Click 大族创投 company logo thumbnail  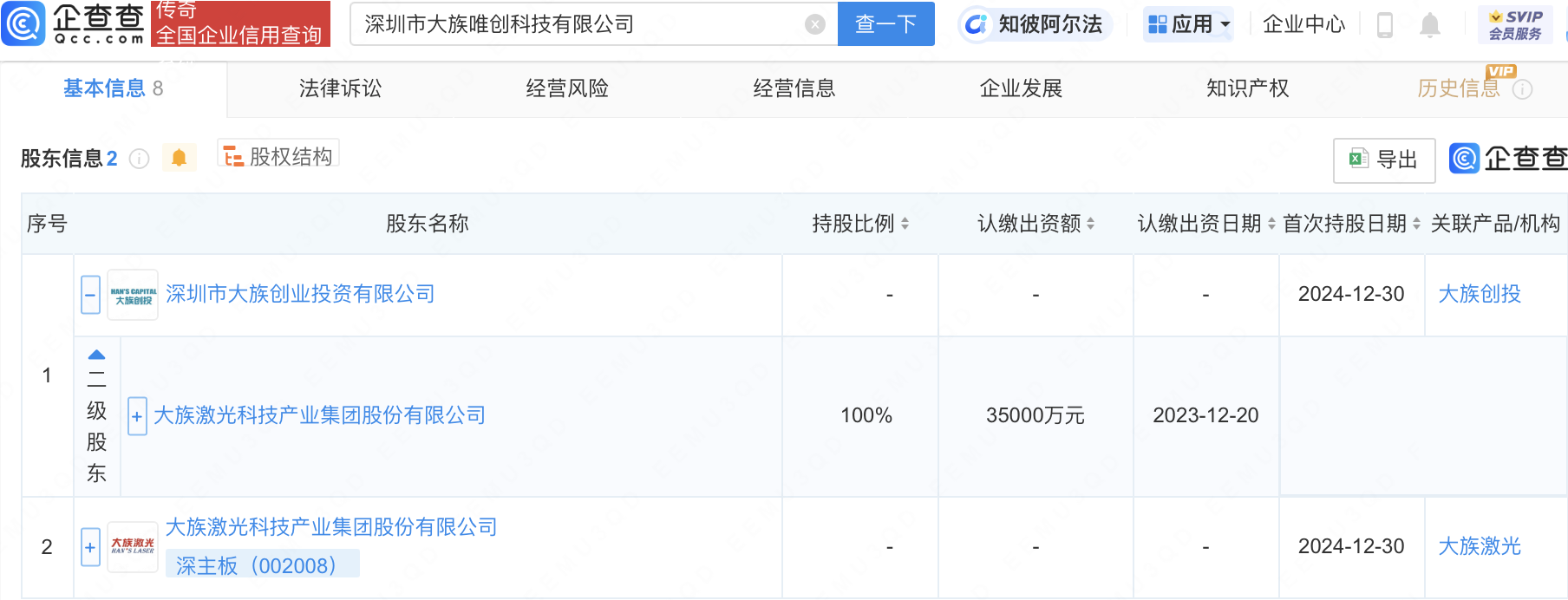[x=133, y=295]
